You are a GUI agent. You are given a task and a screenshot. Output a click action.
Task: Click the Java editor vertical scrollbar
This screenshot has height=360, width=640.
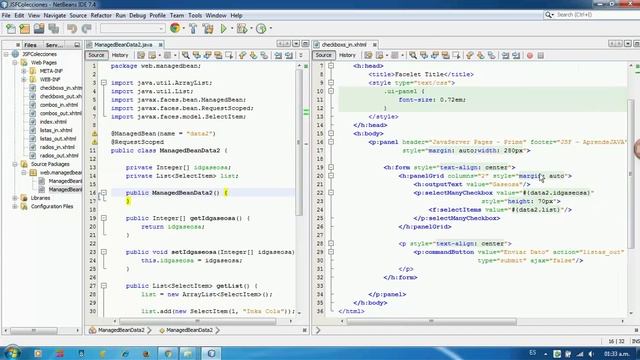[x=299, y=143]
